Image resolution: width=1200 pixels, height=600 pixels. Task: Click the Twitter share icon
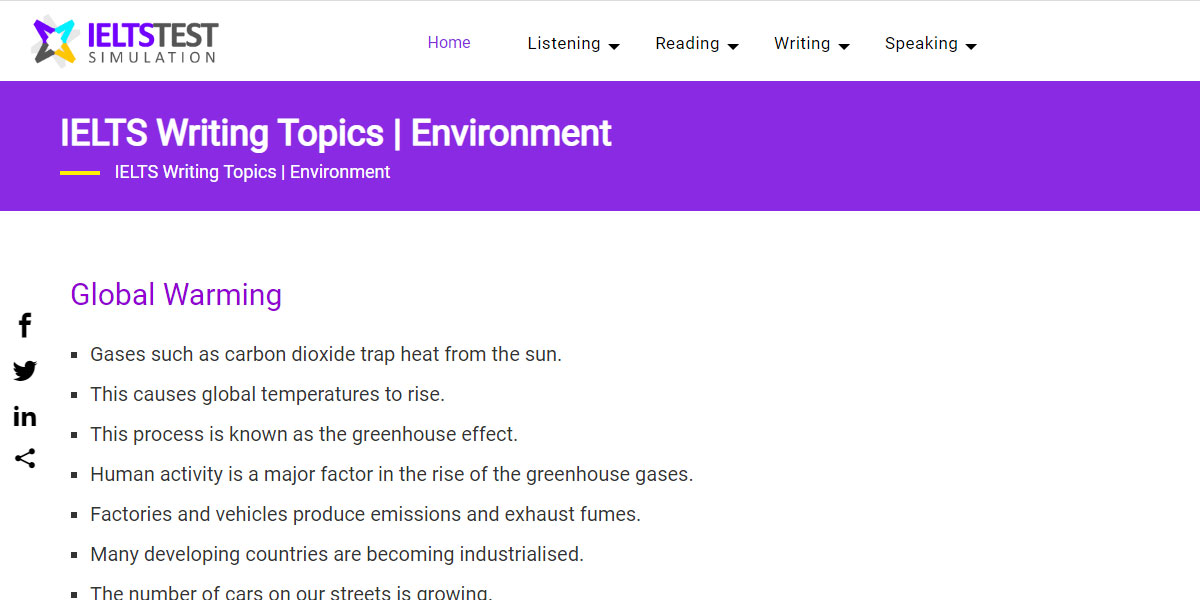[x=24, y=371]
